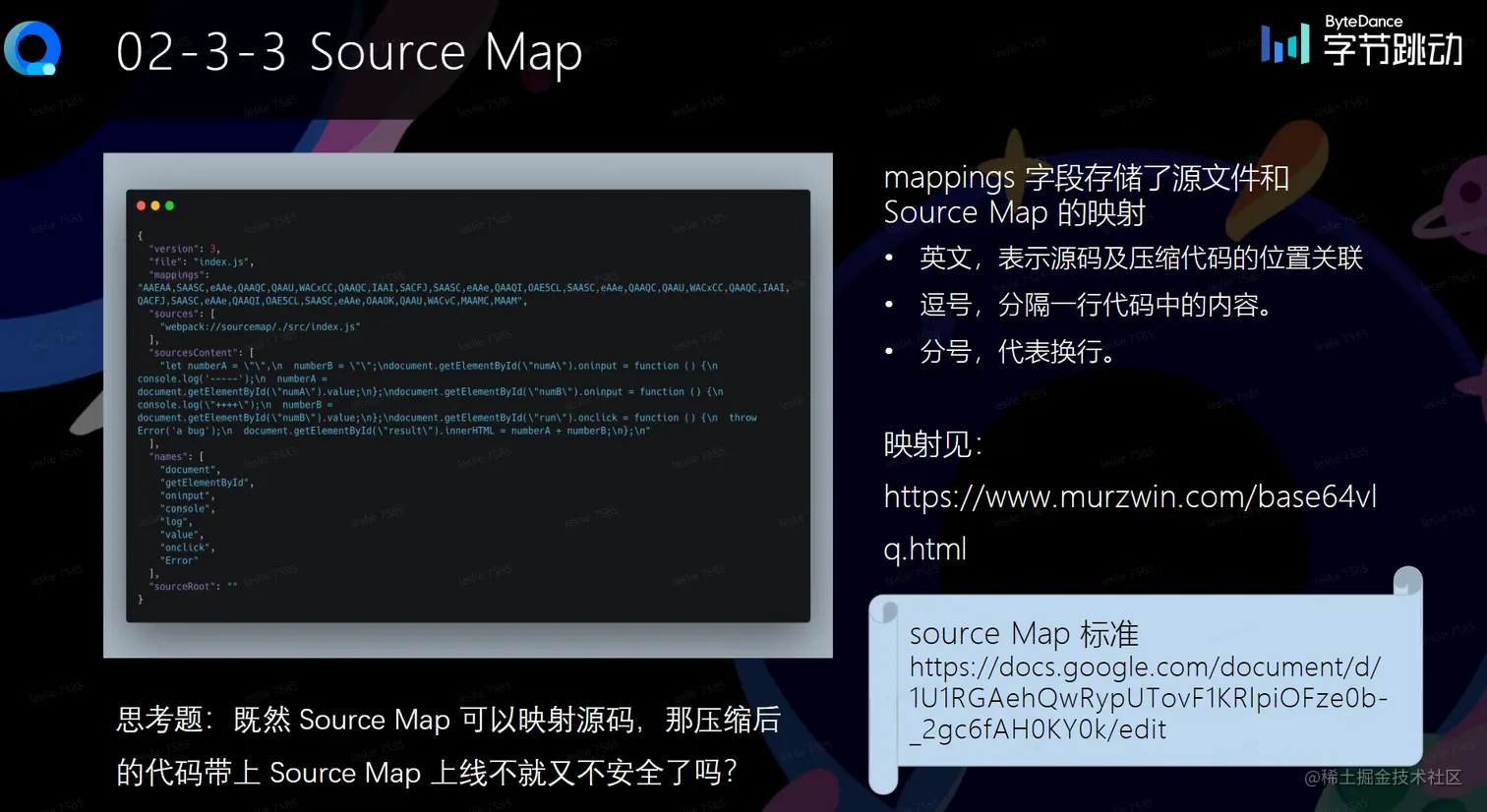Viewport: 1487px width, 812px height.
Task: Select the code screenshot image
Action: pyautogui.click(x=468, y=405)
